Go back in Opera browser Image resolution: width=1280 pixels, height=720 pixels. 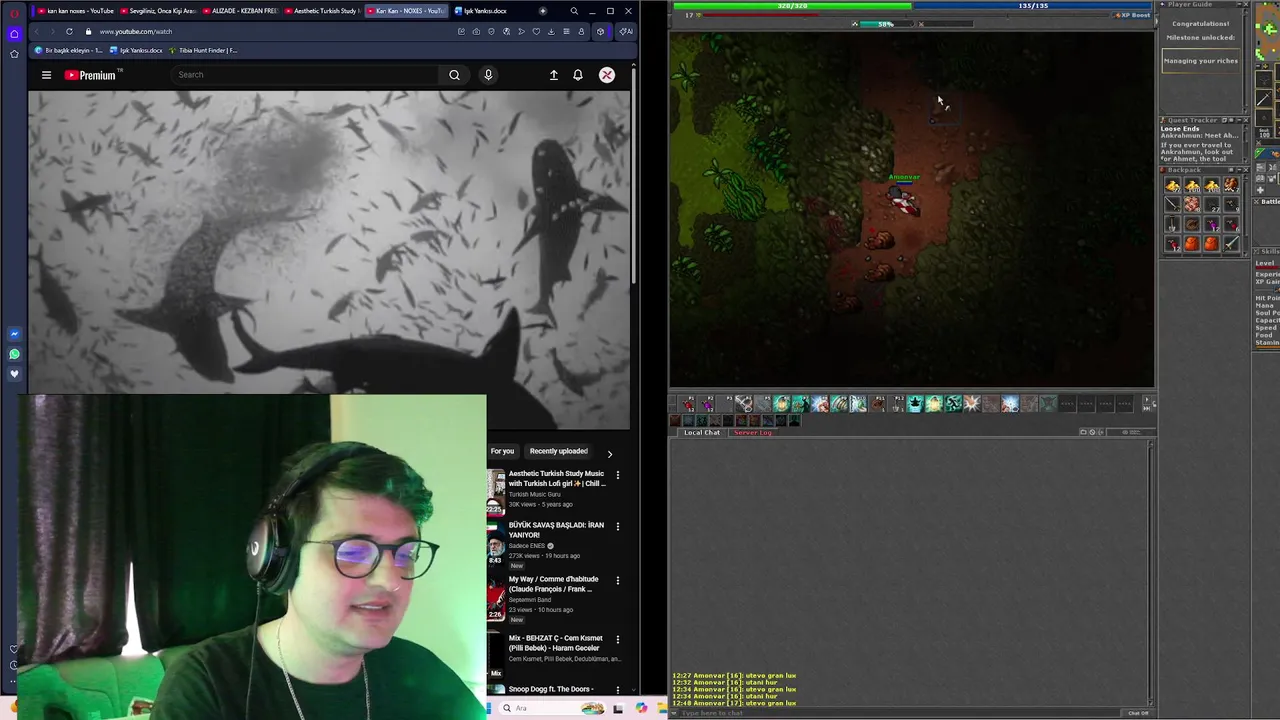pyautogui.click(x=37, y=31)
